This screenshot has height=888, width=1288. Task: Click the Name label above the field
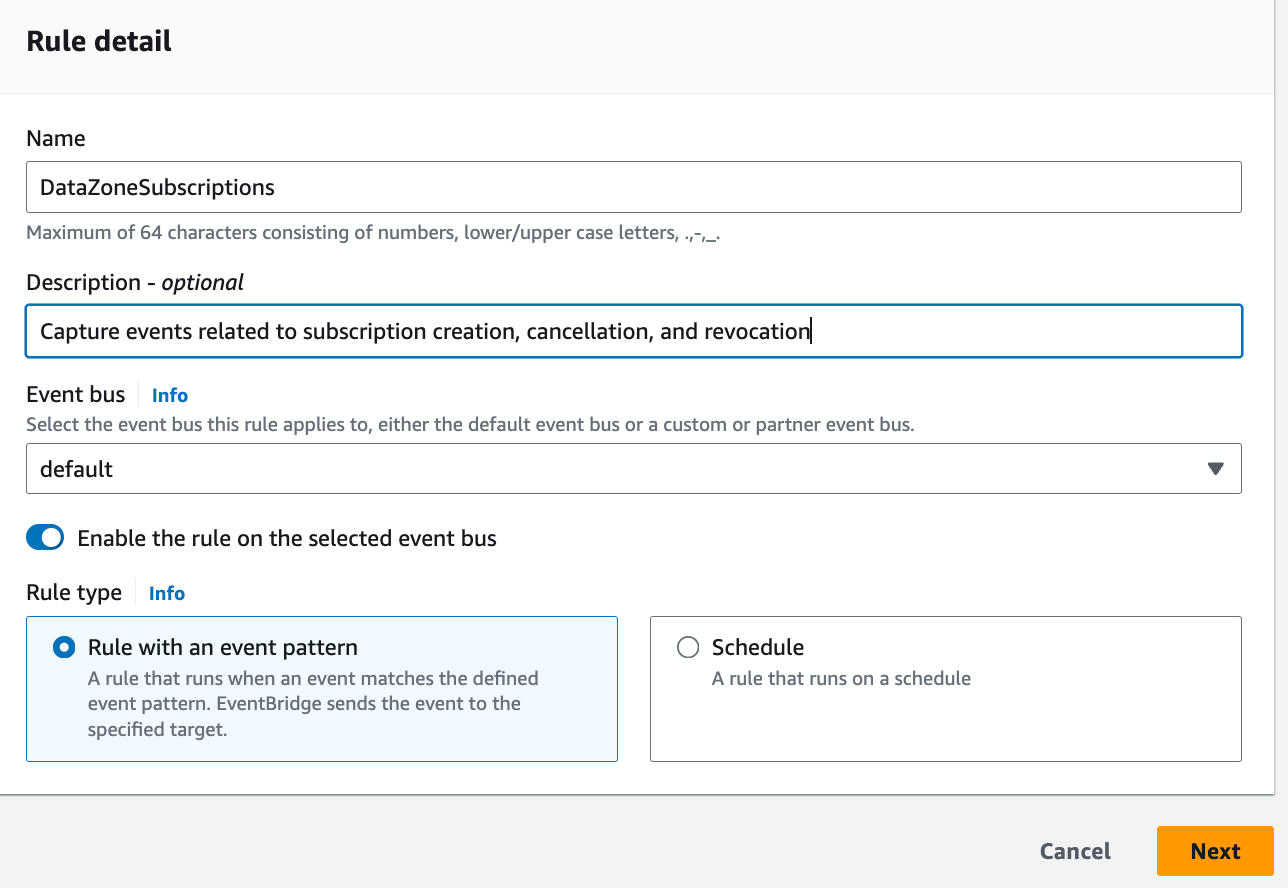(x=56, y=138)
